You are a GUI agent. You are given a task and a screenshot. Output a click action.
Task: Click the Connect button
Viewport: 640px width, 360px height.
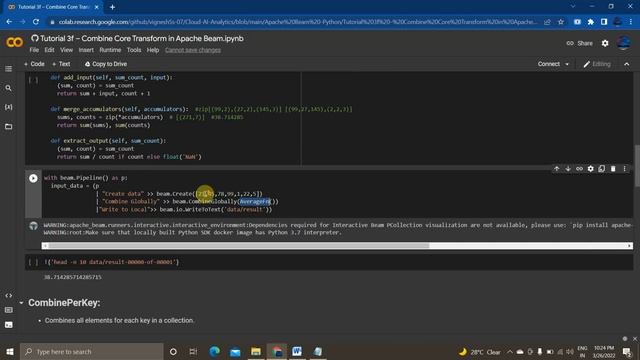549,64
